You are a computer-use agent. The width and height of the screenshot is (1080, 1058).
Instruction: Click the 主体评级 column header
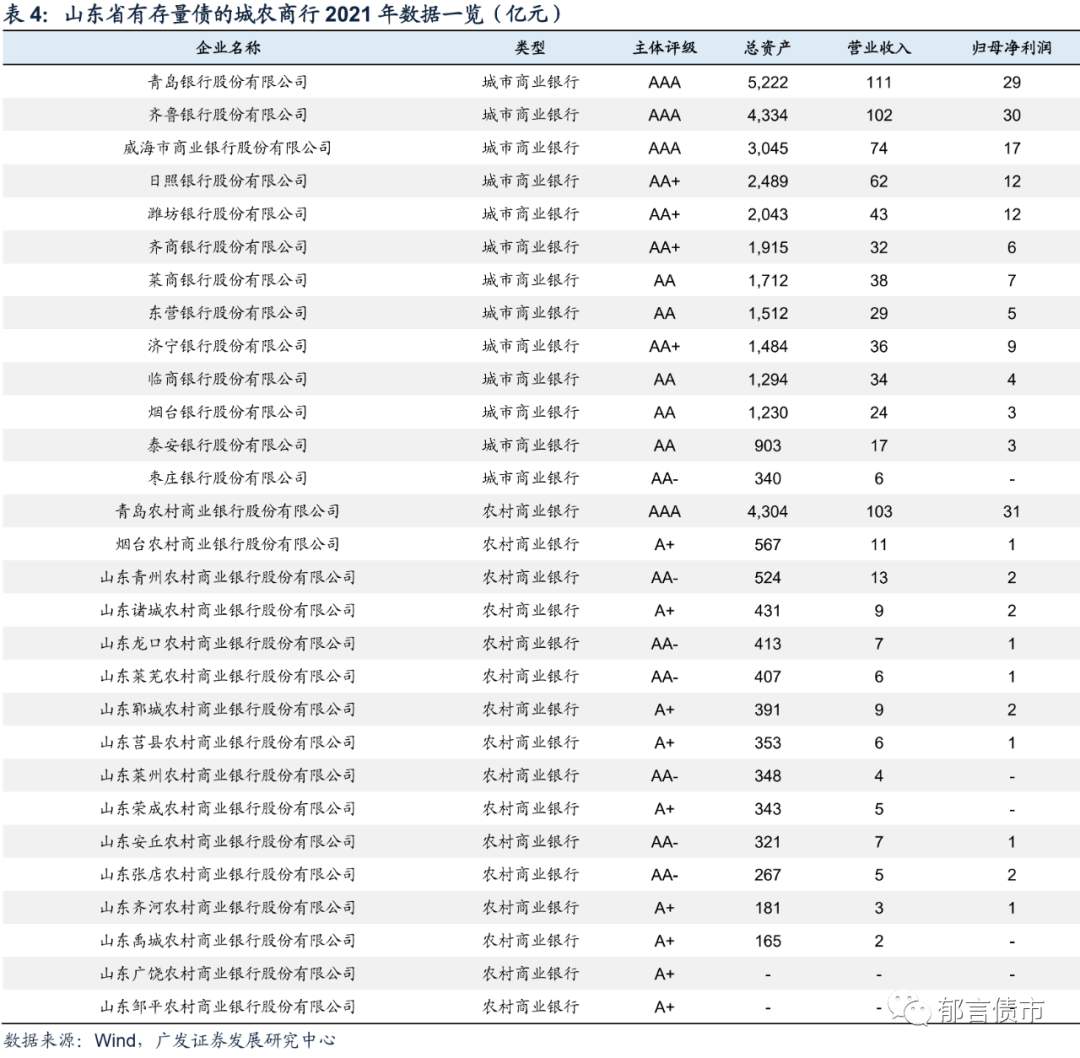click(x=665, y=48)
